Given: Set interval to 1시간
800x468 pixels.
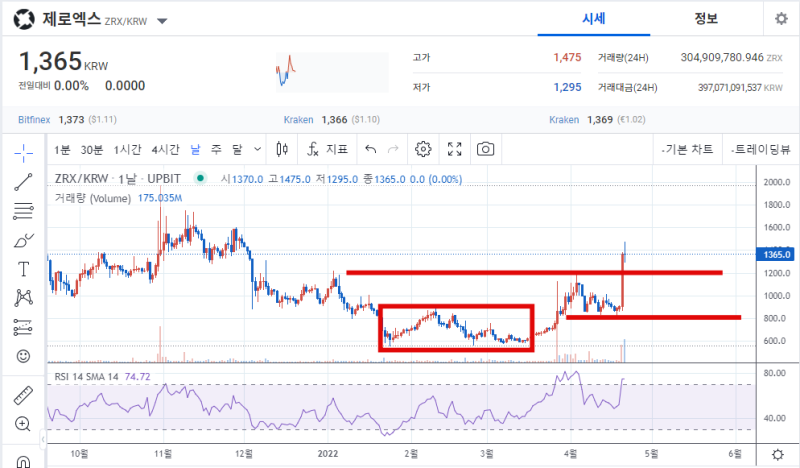Looking at the screenshot, I should [x=127, y=150].
